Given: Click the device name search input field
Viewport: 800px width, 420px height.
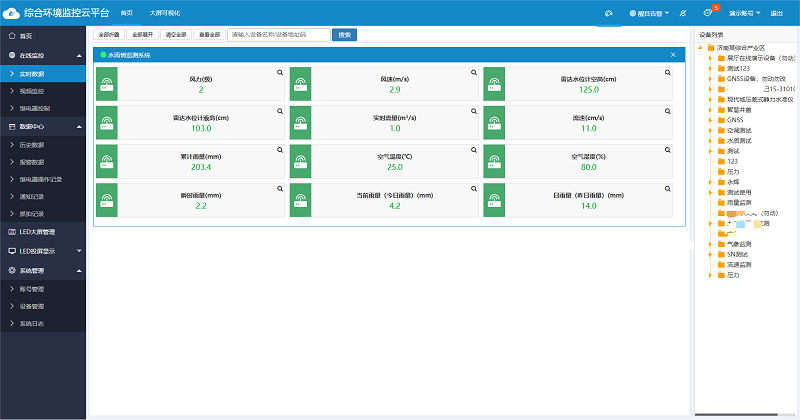Looking at the screenshot, I should [278, 34].
